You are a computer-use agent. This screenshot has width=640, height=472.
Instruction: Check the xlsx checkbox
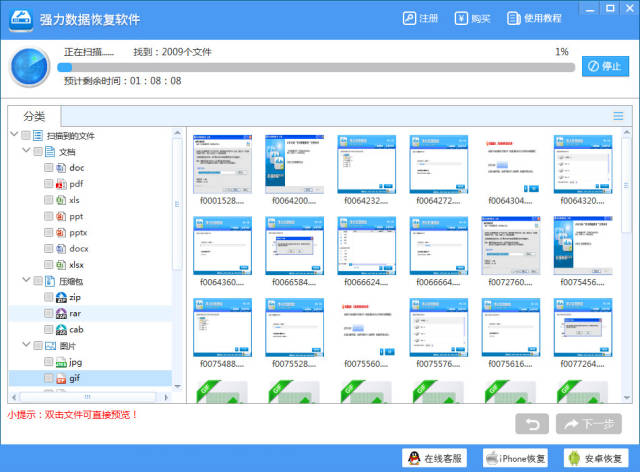pos(49,265)
